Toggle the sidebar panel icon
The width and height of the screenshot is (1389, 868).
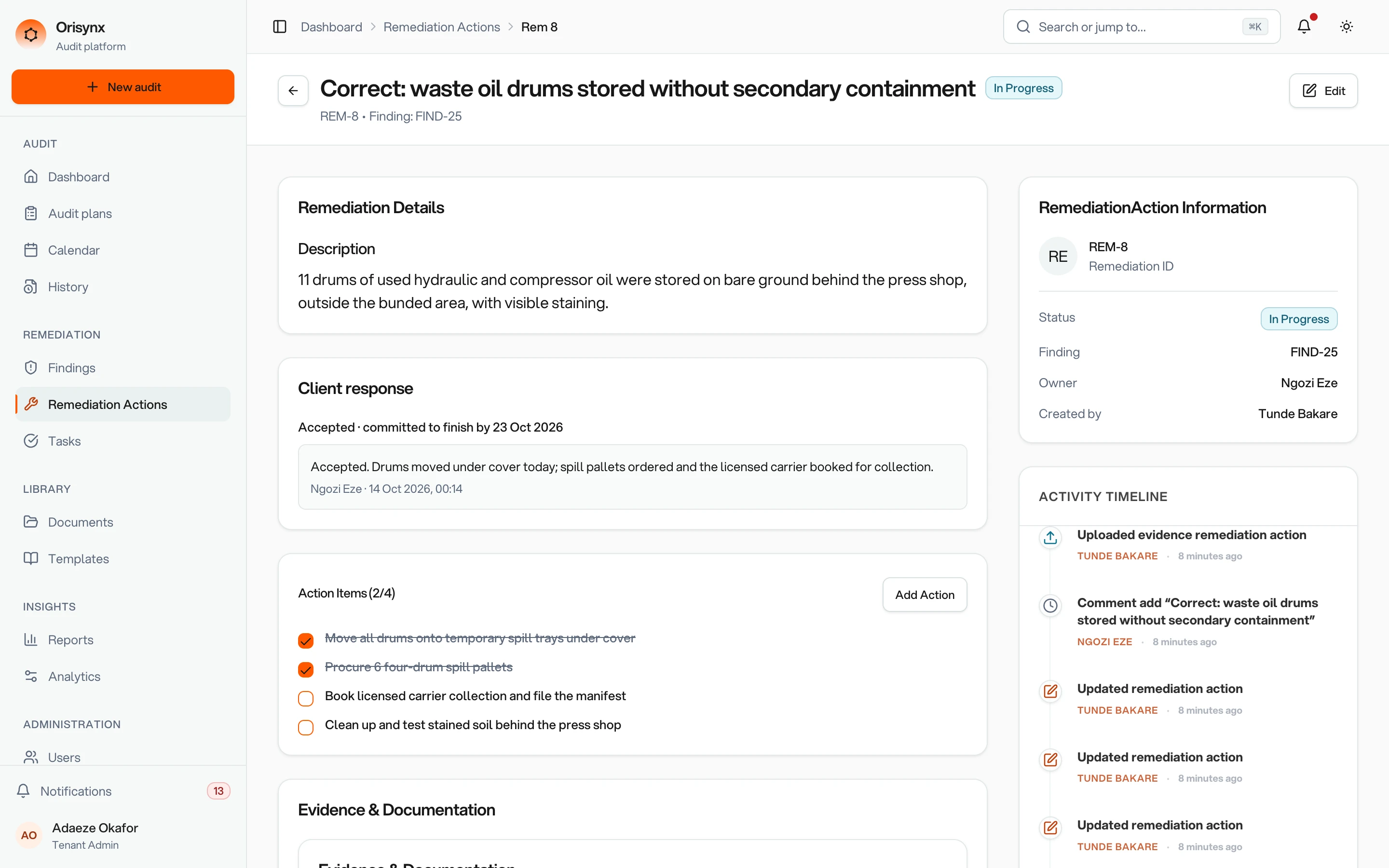[x=280, y=27]
